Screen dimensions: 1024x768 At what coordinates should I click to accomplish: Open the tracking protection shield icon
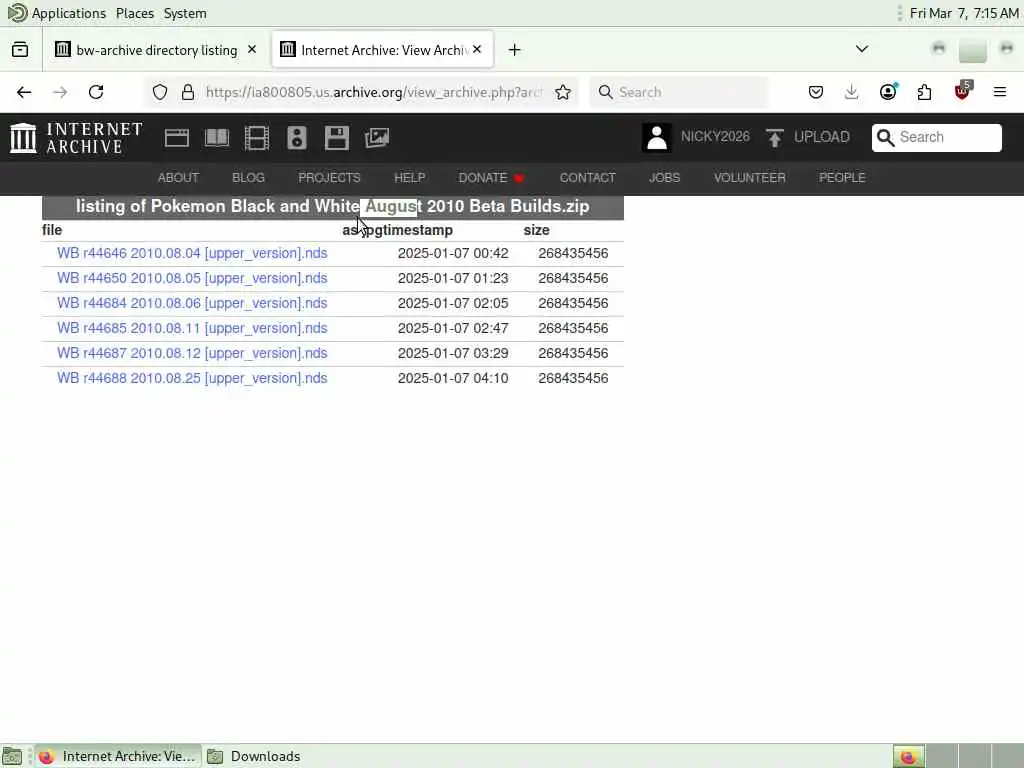pyautogui.click(x=160, y=92)
